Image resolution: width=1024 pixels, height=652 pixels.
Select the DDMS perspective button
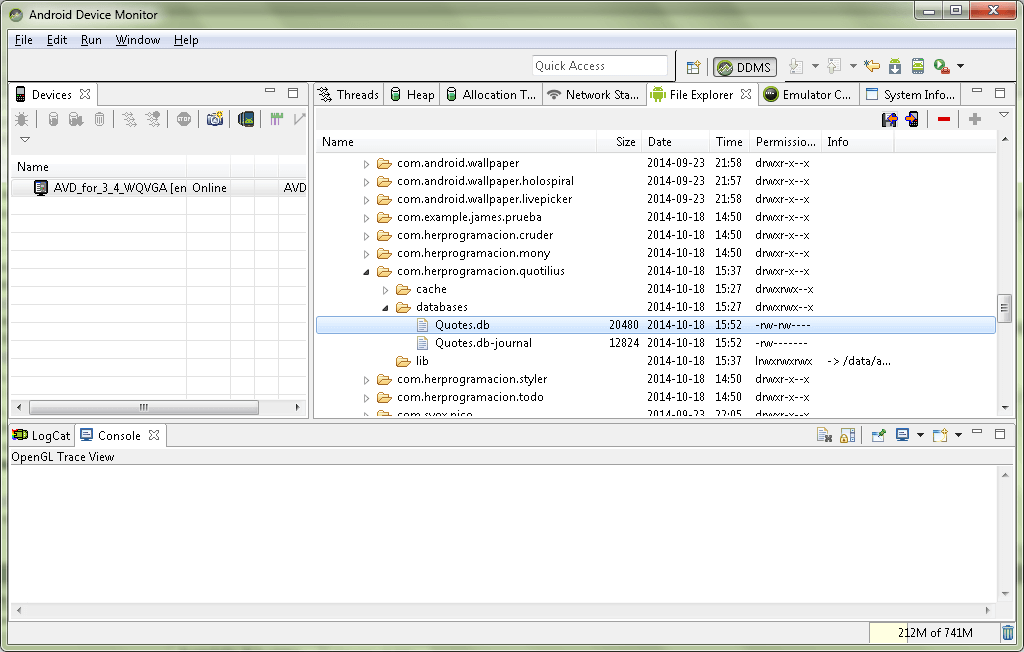[x=744, y=67]
